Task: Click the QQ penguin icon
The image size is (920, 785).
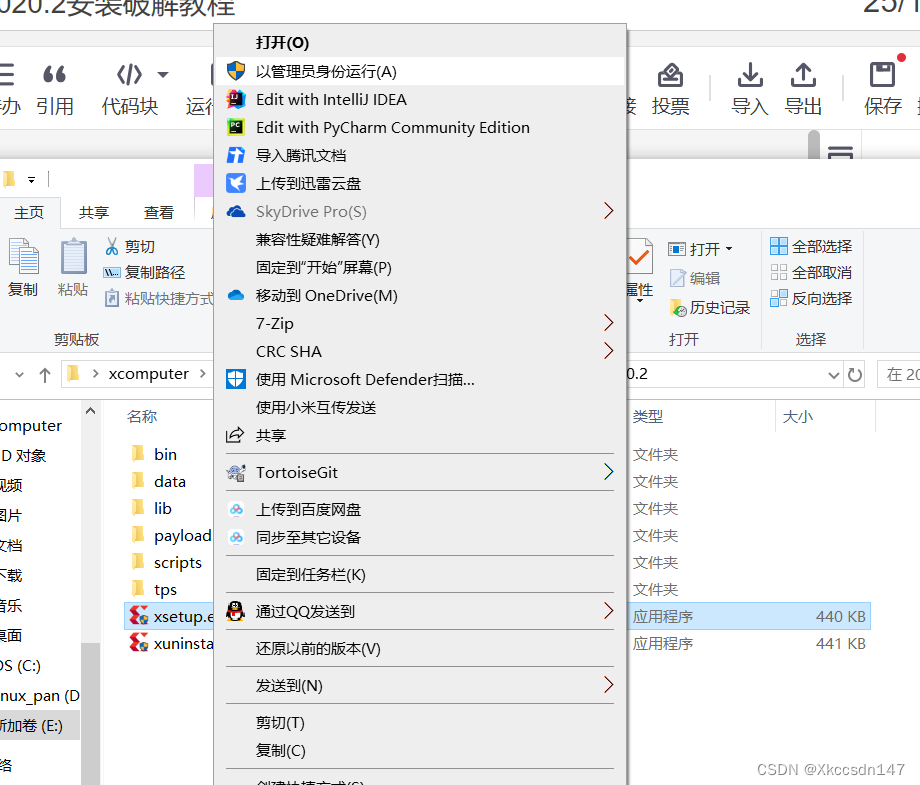Action: point(235,611)
